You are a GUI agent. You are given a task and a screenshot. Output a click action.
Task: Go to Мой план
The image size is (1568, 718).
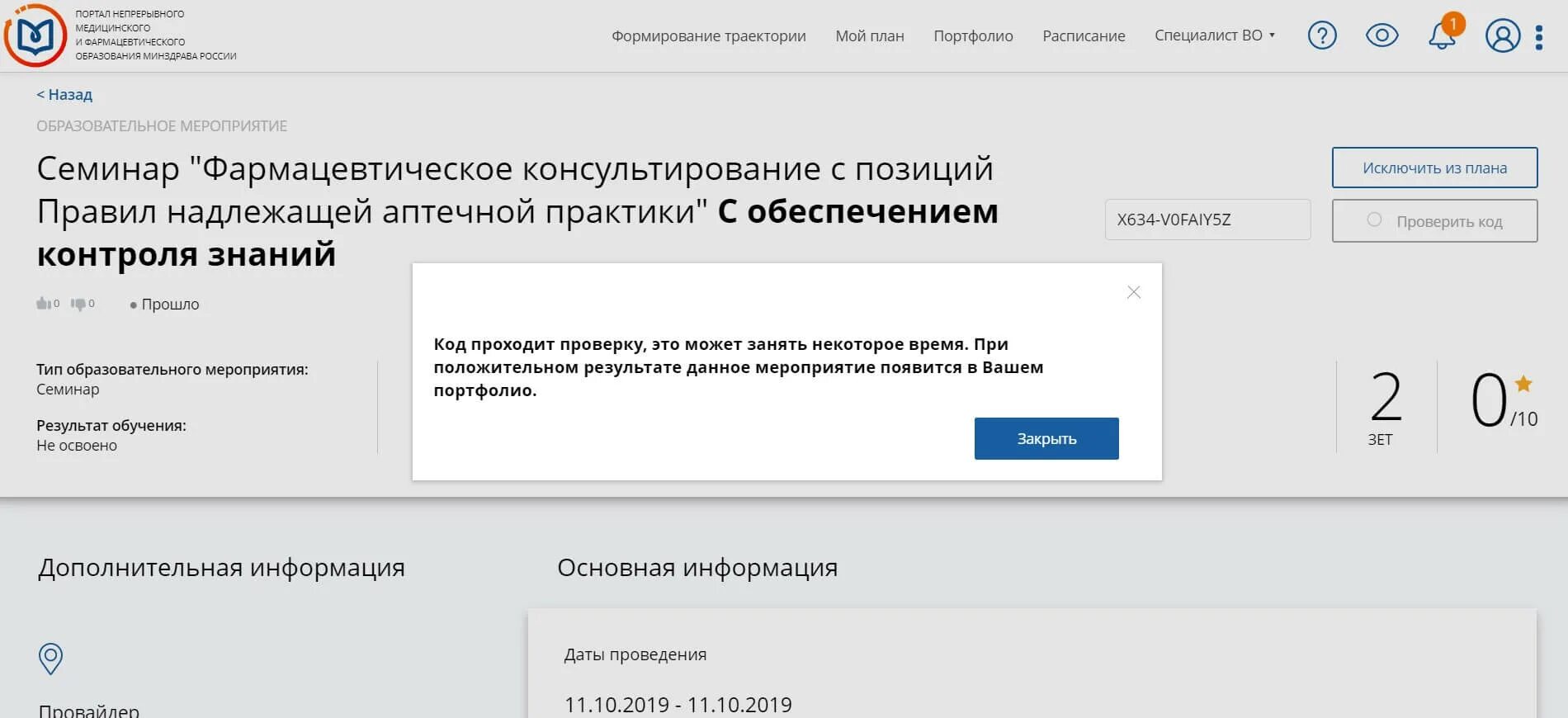coord(869,35)
